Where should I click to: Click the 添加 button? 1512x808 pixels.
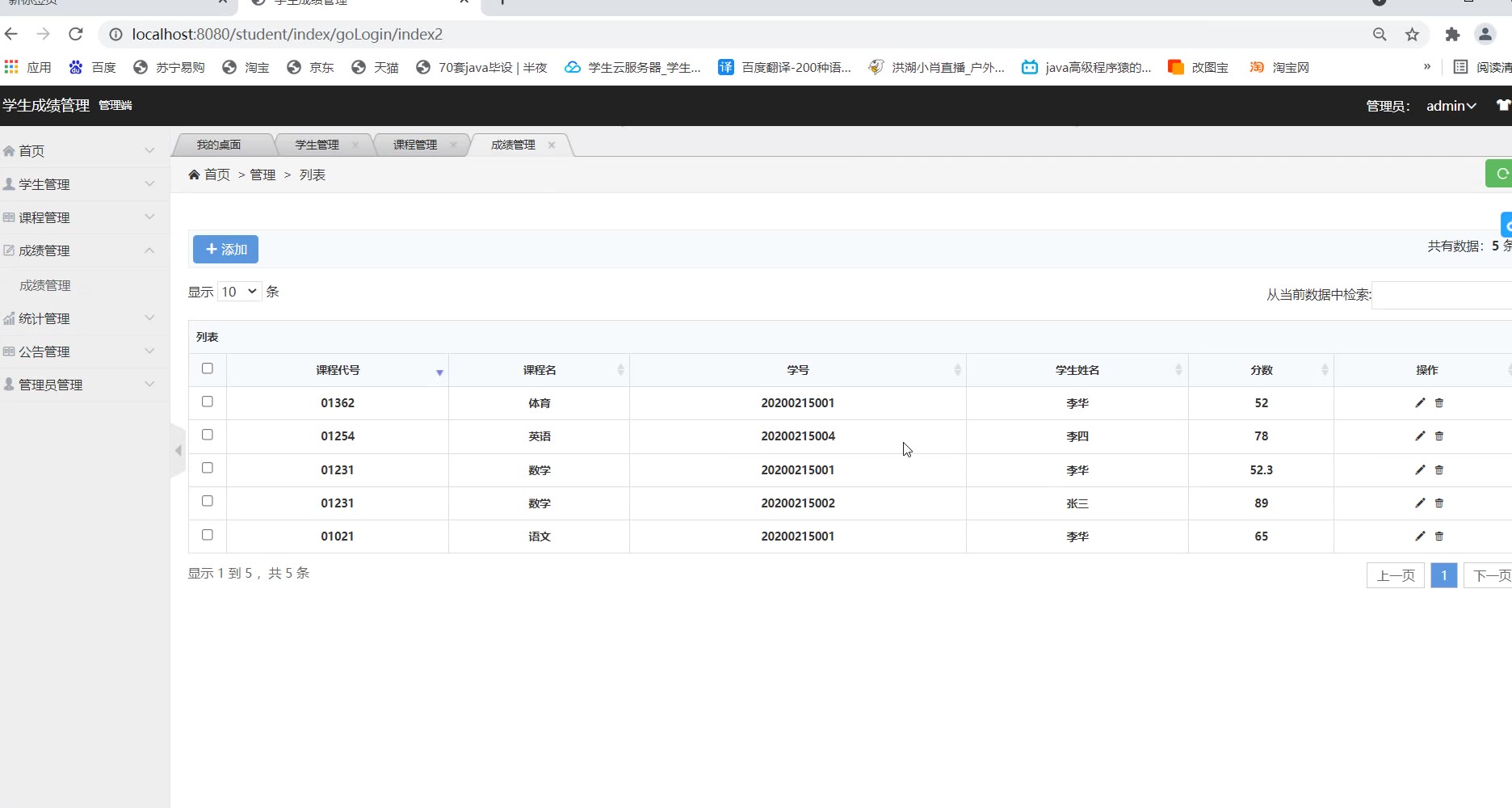pos(225,250)
